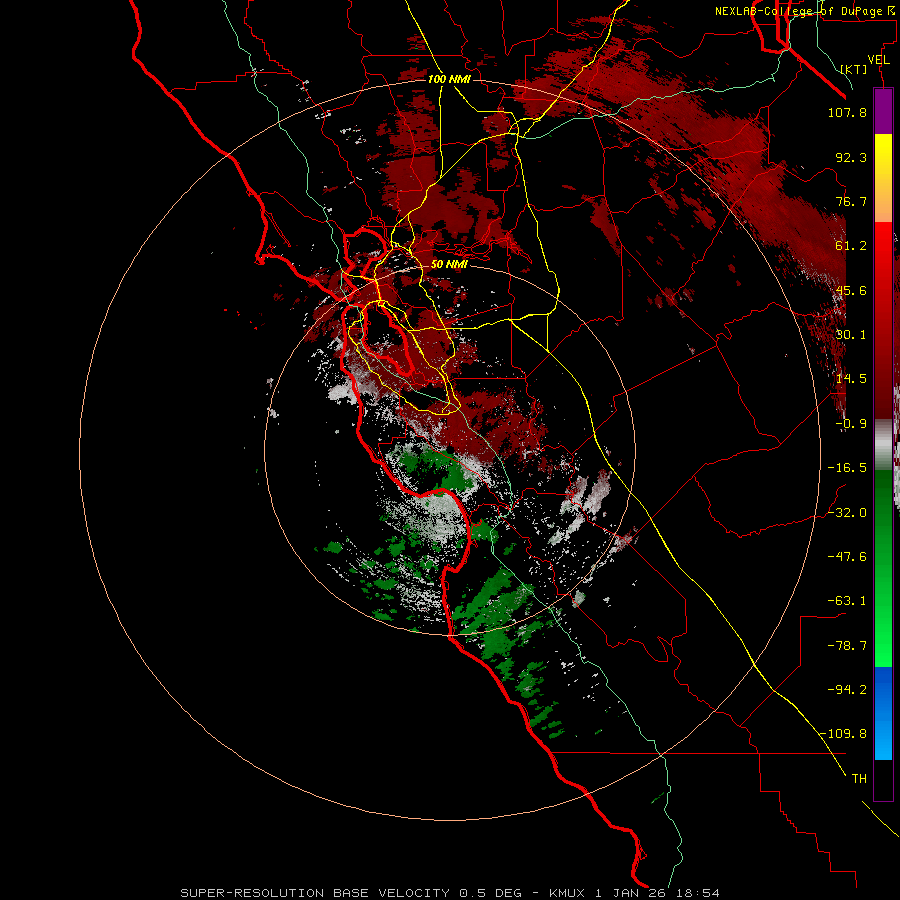Image resolution: width=900 pixels, height=900 pixels.
Task: Click the yellow-orange segment of color scale
Action: (x=883, y=178)
